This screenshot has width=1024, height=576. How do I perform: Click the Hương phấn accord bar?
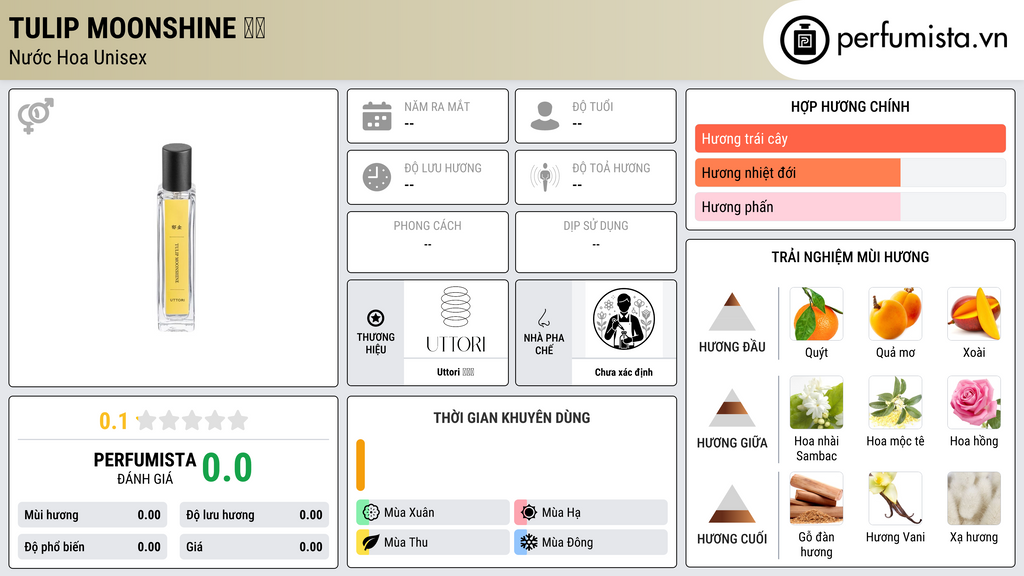[850, 206]
